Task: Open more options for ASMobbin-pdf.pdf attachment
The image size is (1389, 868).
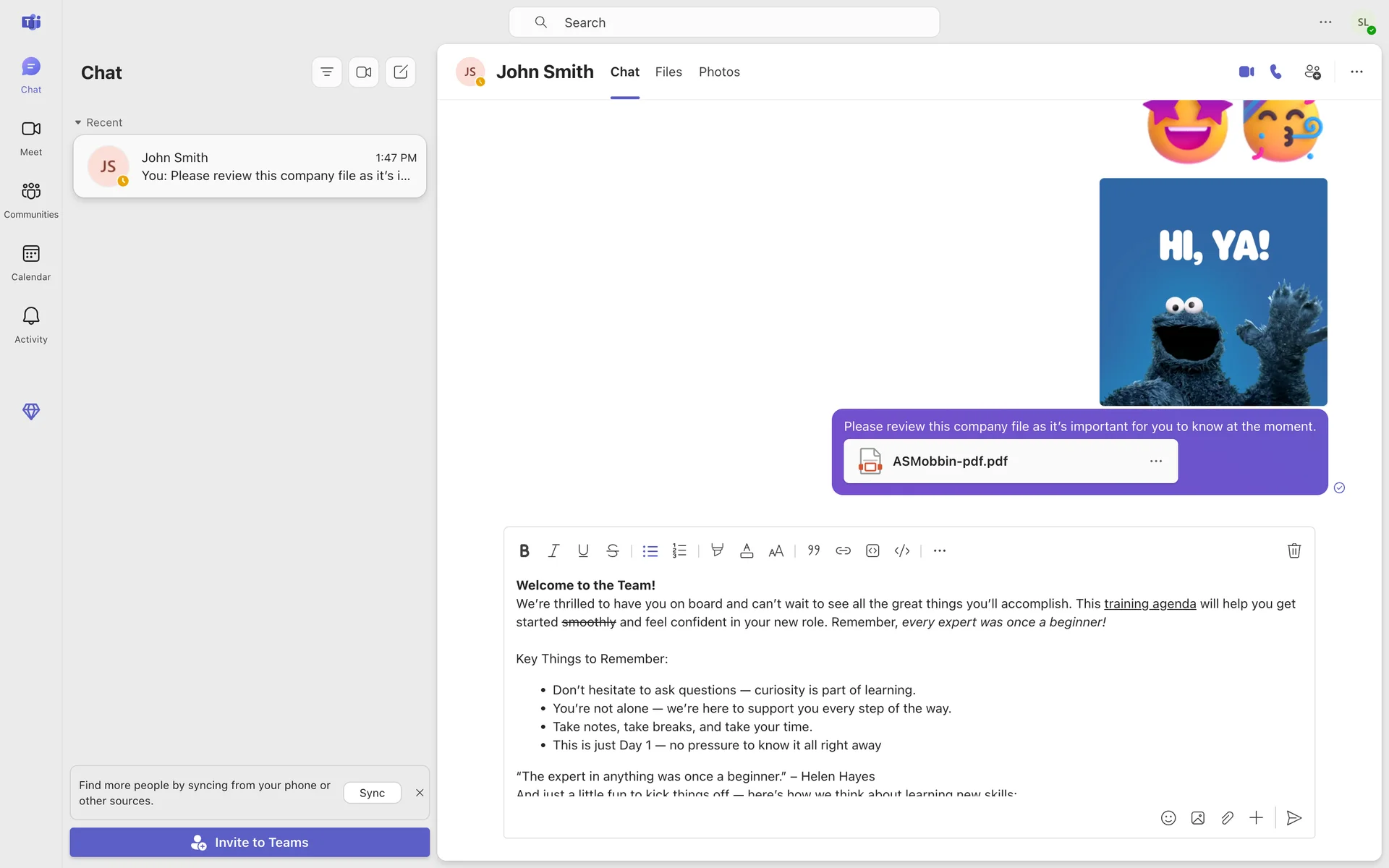Action: 1156,461
